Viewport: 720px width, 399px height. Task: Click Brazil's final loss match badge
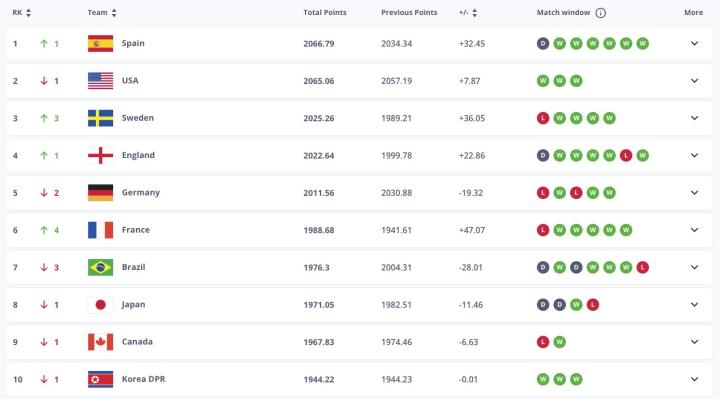pyautogui.click(x=642, y=267)
